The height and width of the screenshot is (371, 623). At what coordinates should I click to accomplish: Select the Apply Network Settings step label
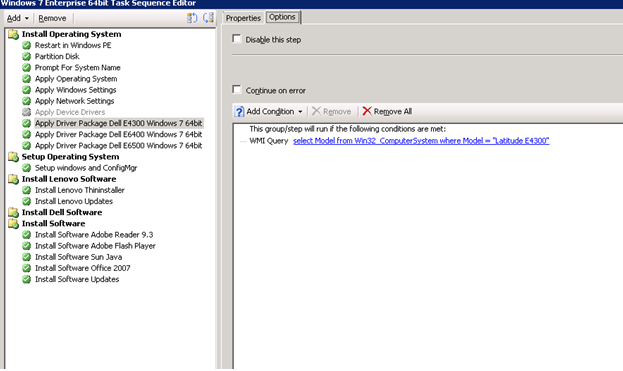tap(74, 101)
